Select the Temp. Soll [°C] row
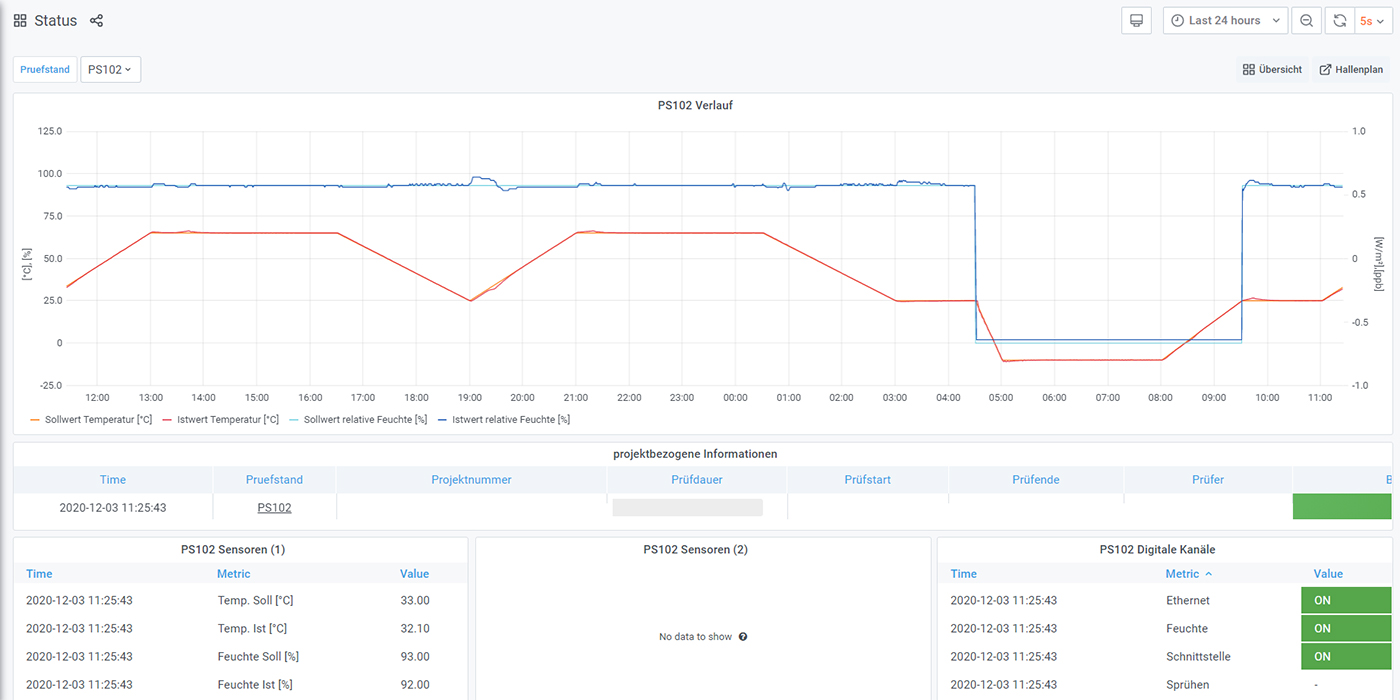 pos(240,601)
